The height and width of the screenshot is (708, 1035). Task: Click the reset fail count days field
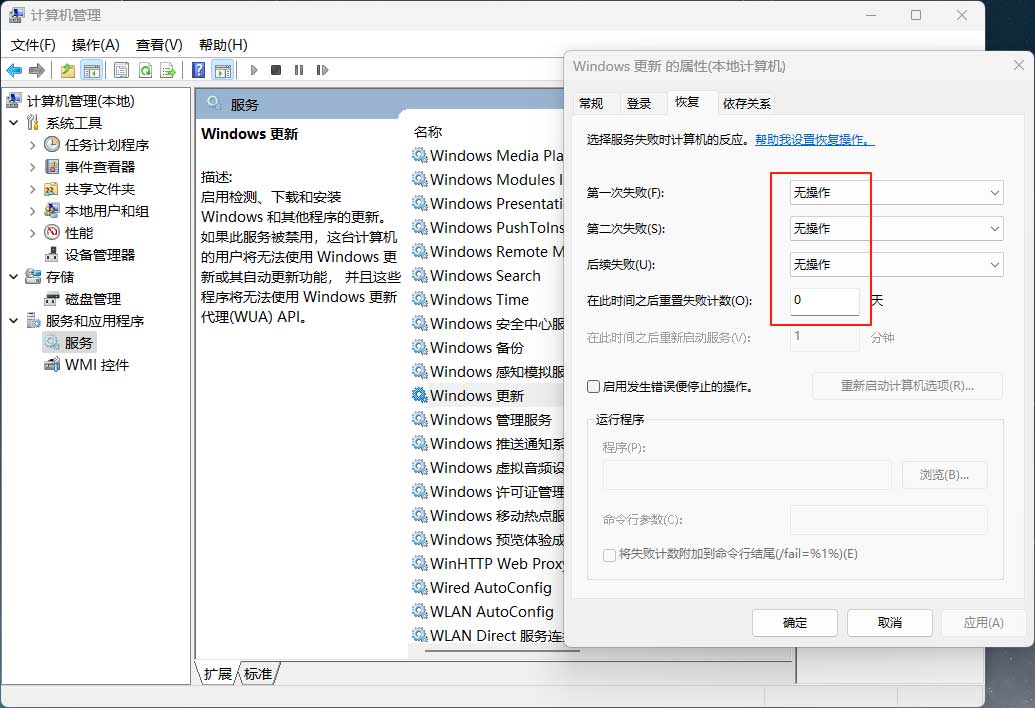pos(824,301)
